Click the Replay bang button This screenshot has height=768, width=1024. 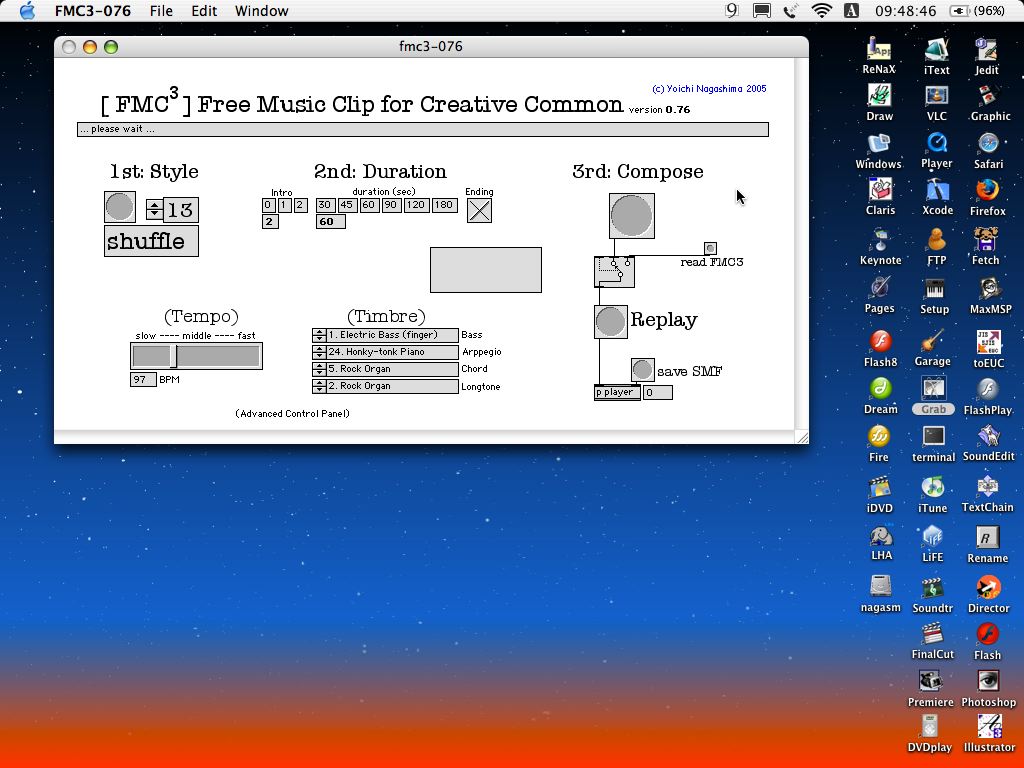(x=611, y=322)
